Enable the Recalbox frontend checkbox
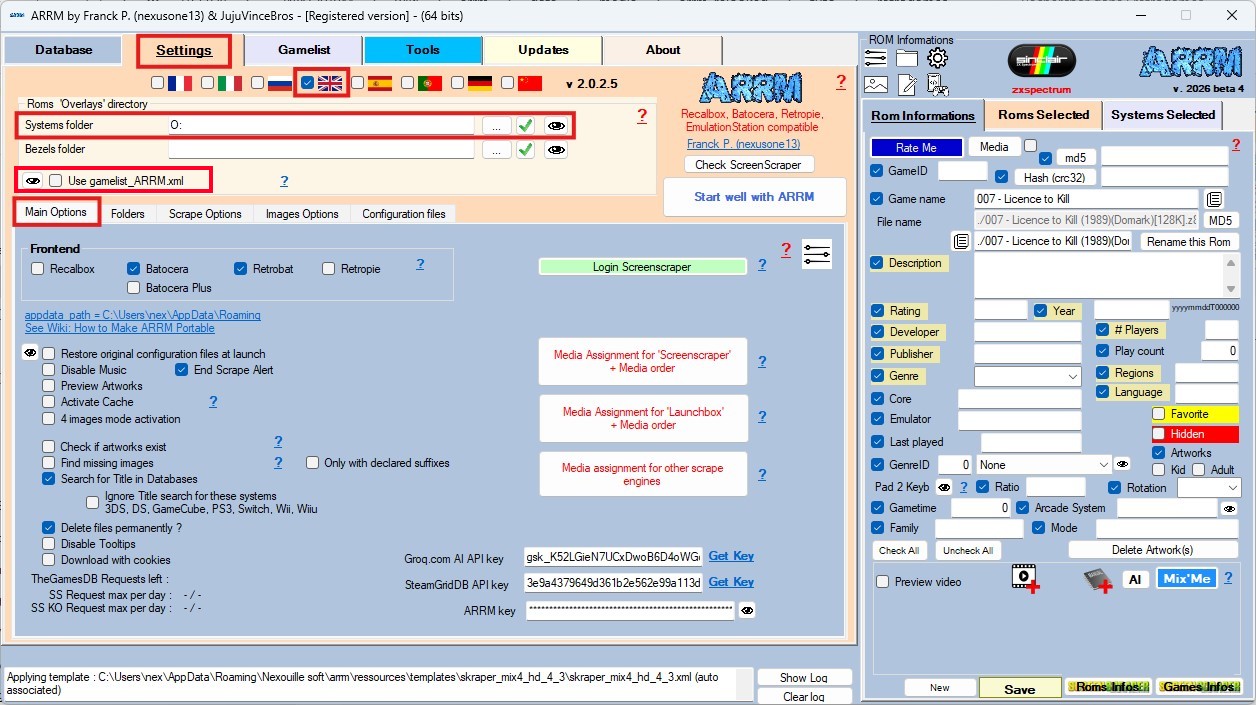 pyautogui.click(x=38, y=269)
